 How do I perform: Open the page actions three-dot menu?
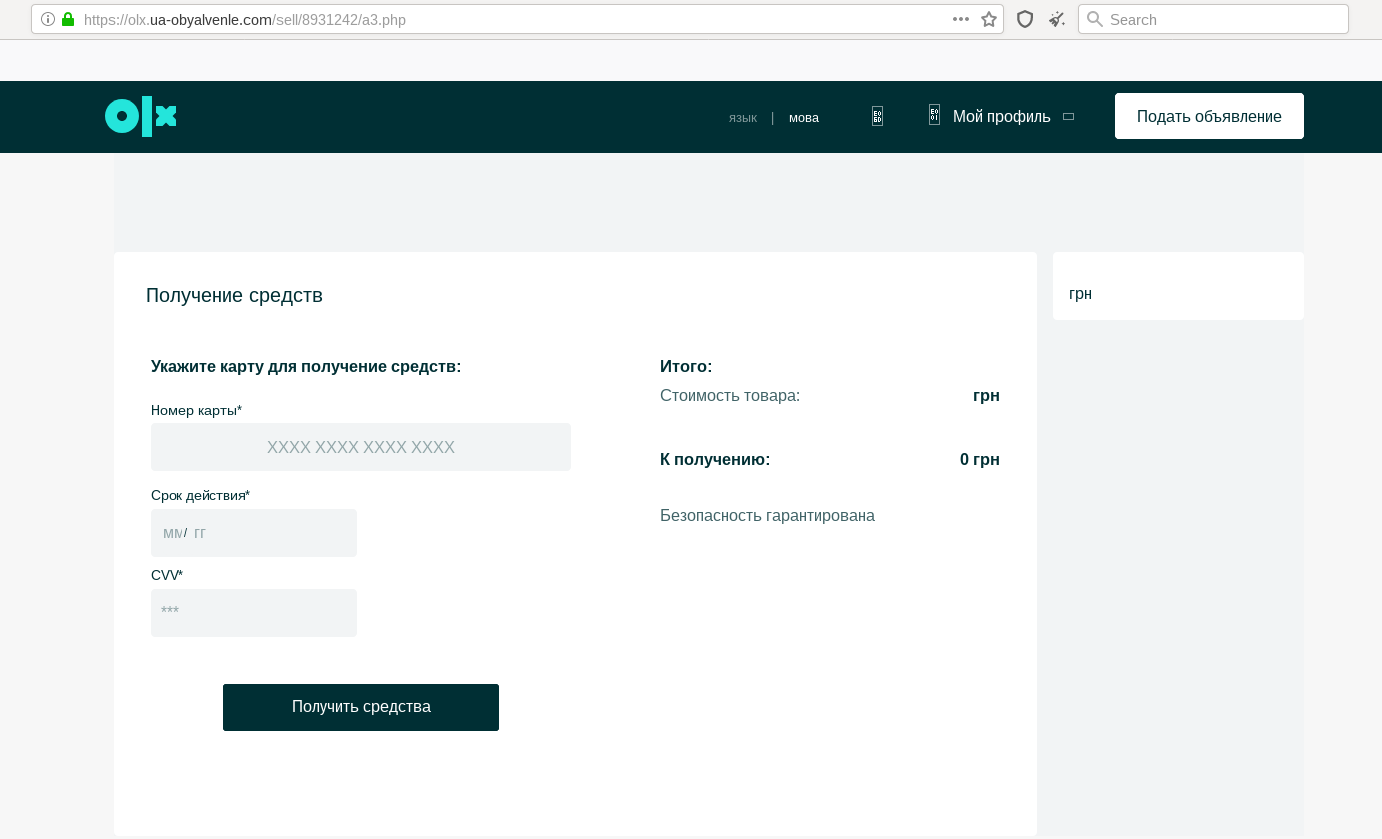click(961, 19)
